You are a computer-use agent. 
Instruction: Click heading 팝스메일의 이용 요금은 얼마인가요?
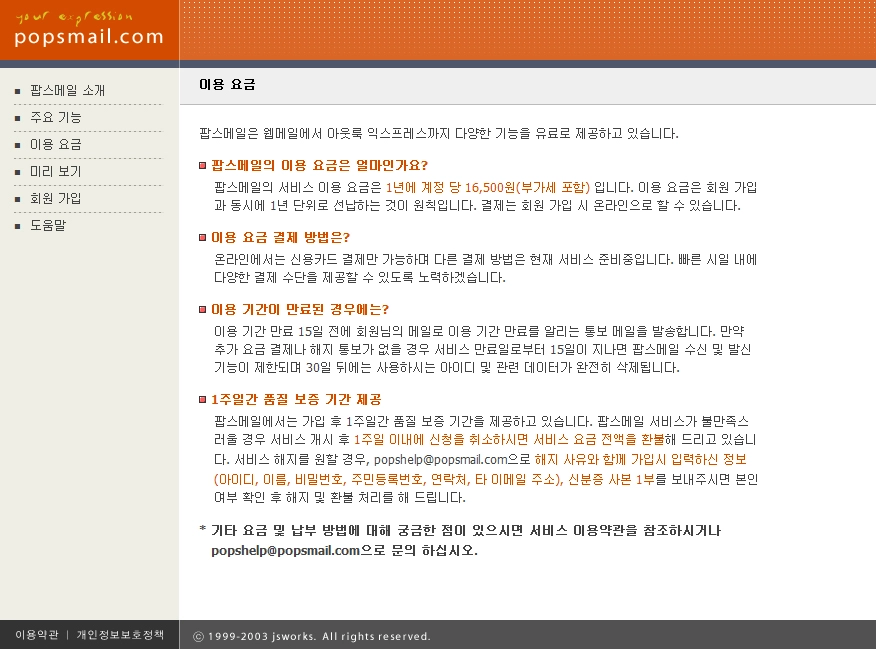[x=319, y=165]
